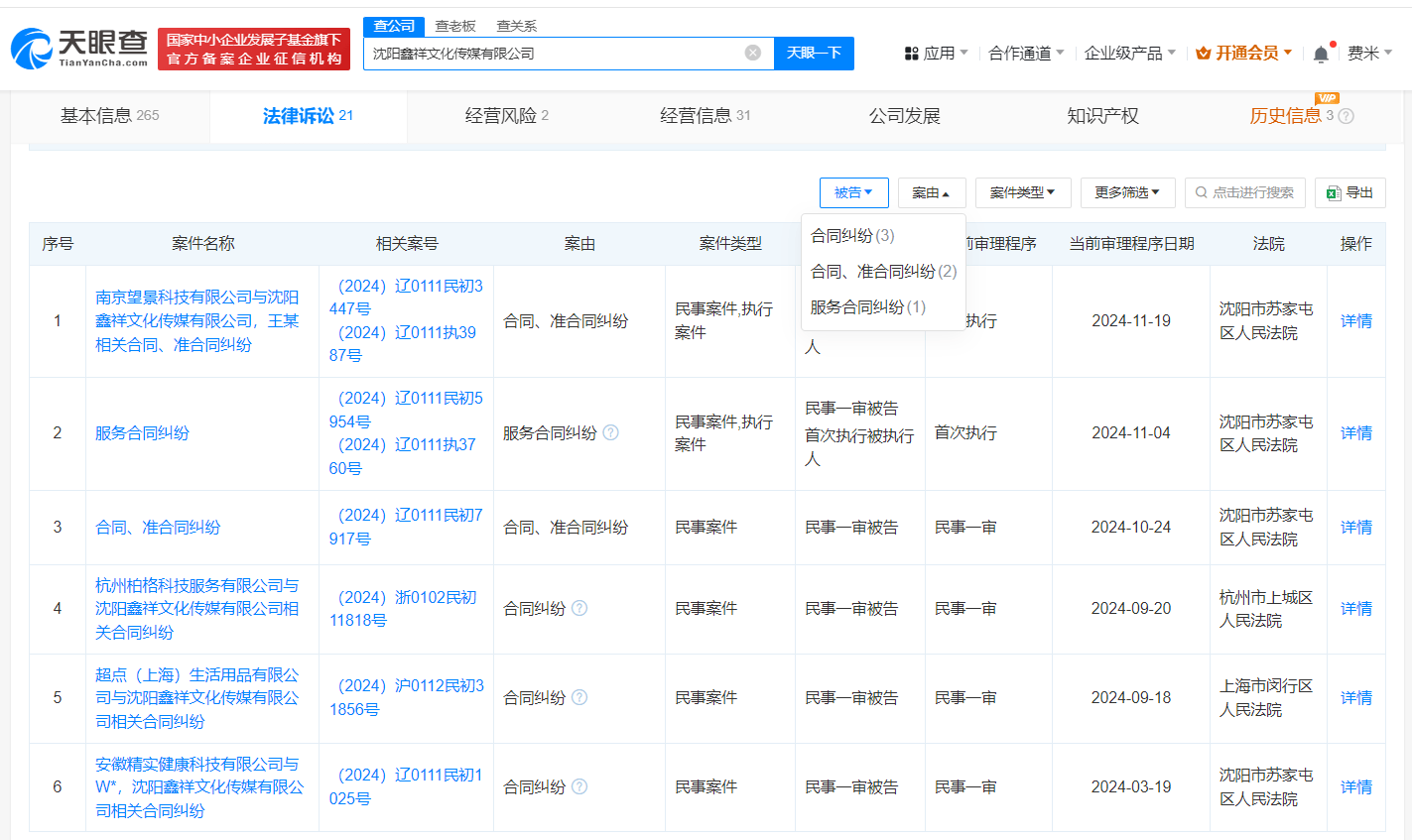Select 合同、准合同纠纷(2) in the dropdown list
1412x840 pixels.
pyautogui.click(x=883, y=271)
